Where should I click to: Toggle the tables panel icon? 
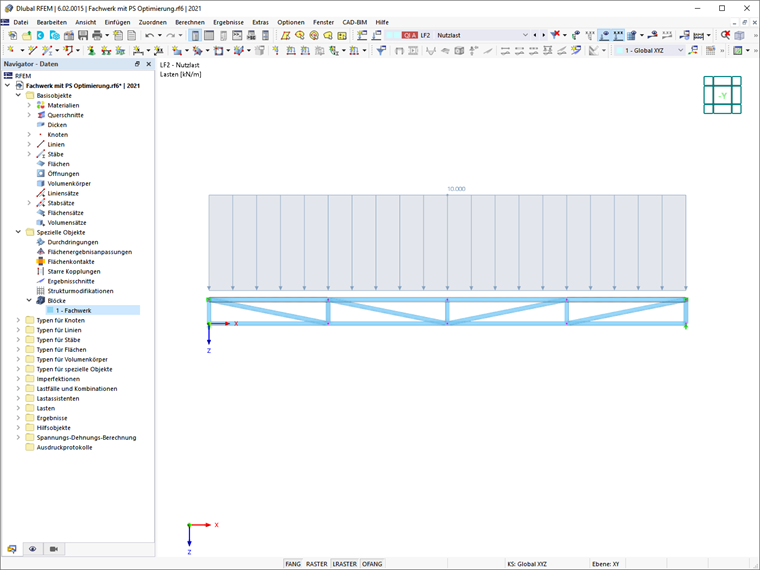tap(209, 35)
